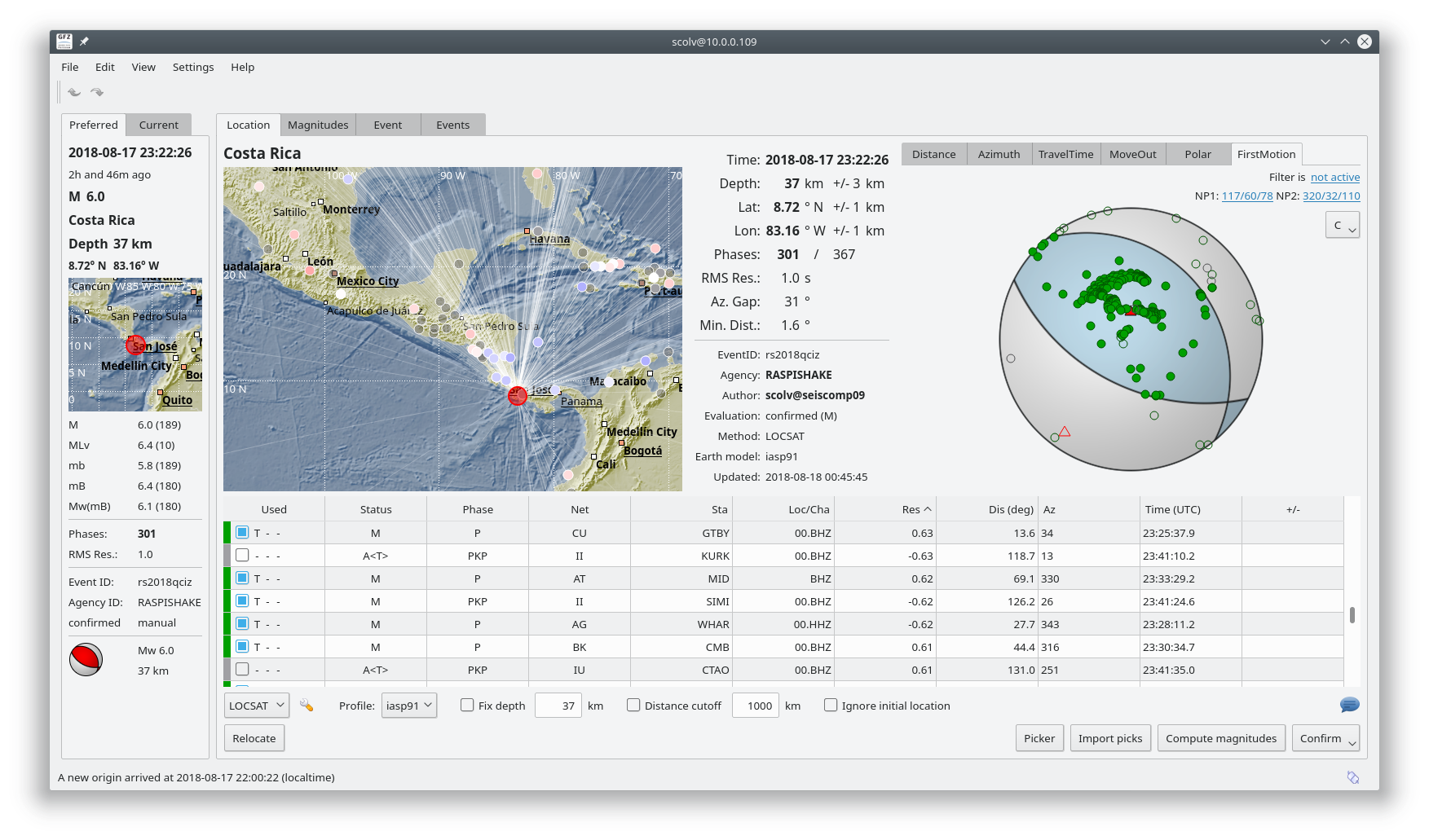Show the Azimuth plot tab
Screen dimensions: 1429x840
[999, 154]
